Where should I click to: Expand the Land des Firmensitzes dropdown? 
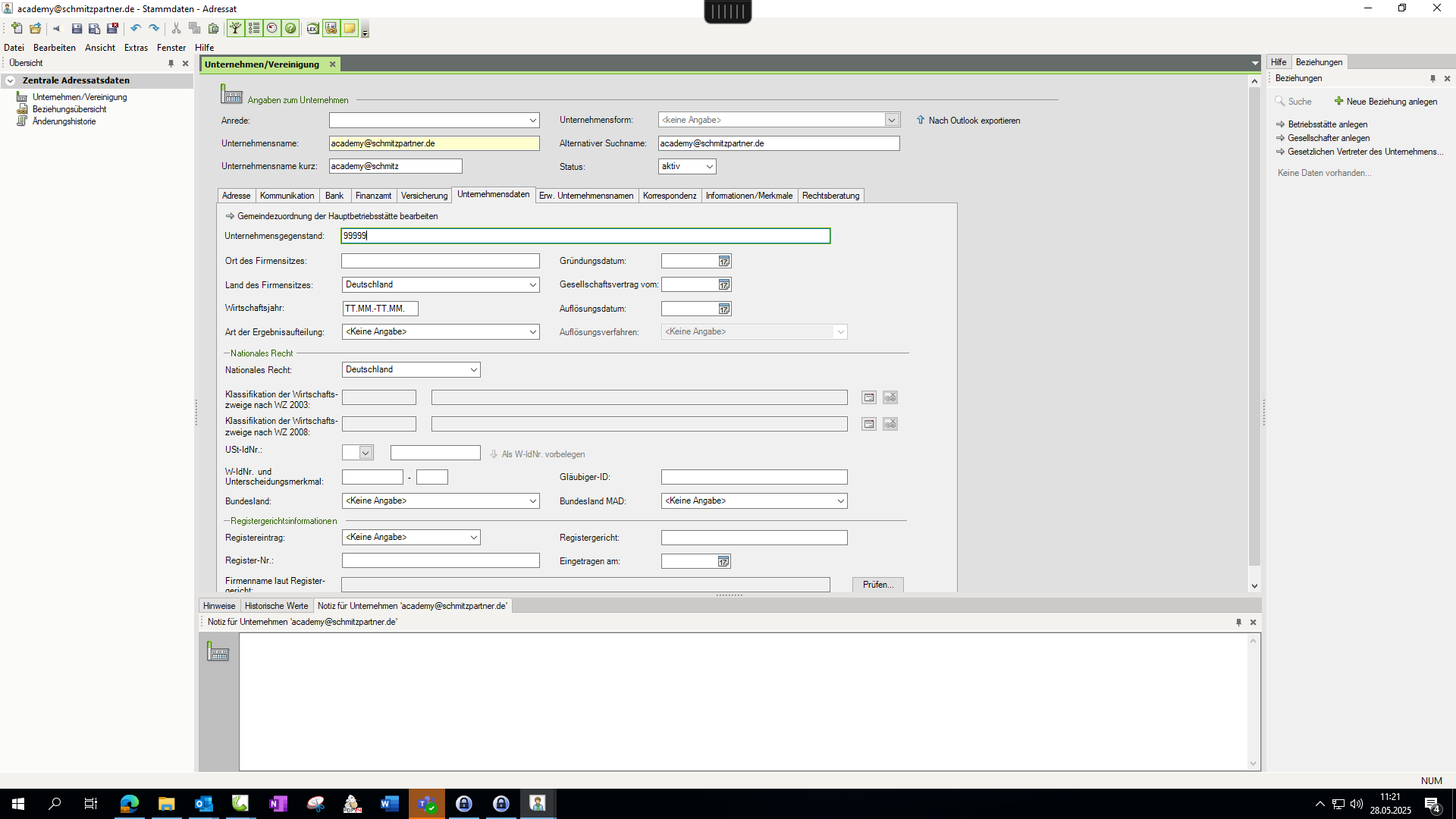(x=532, y=285)
